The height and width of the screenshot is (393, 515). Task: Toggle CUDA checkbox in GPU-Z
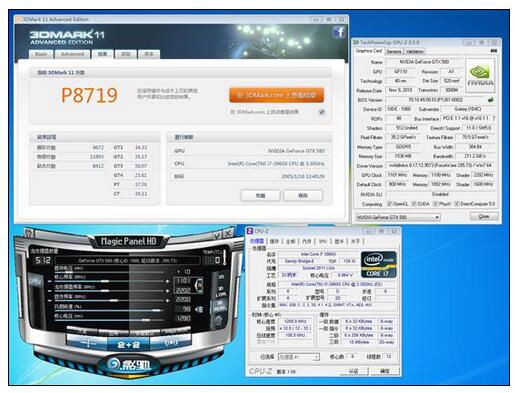414,204
